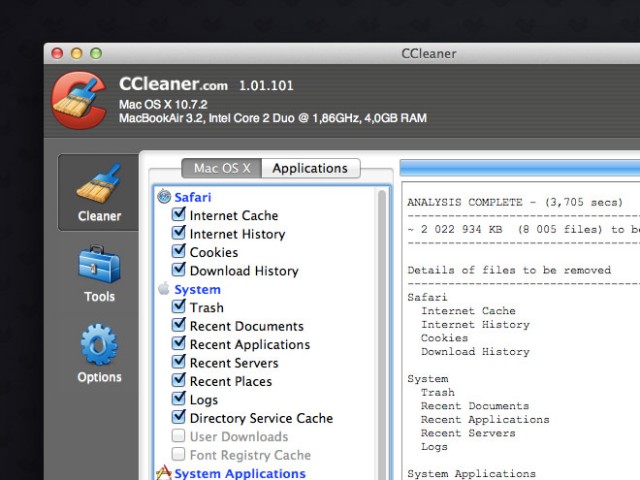This screenshot has width=640, height=480.
Task: Click the 2 022 934 KB summary line
Action: coord(523,229)
